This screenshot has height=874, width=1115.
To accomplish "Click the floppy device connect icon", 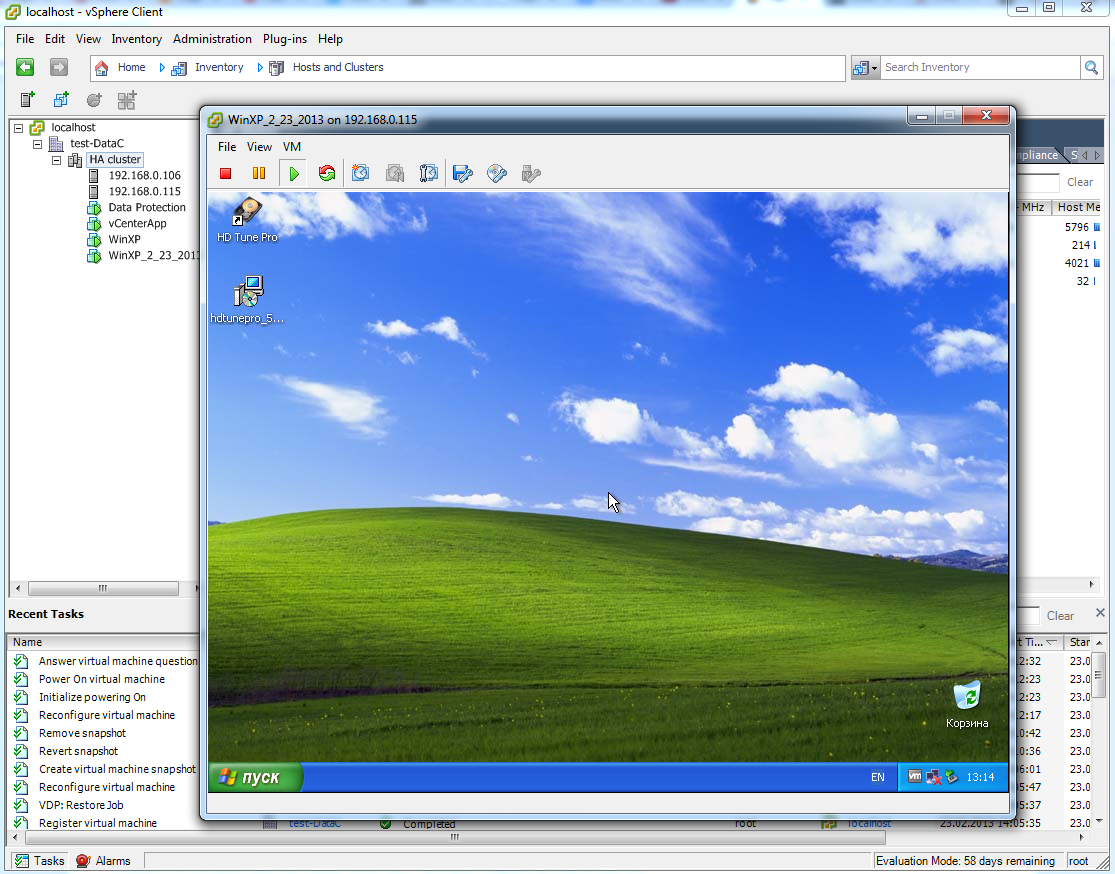I will coord(462,174).
